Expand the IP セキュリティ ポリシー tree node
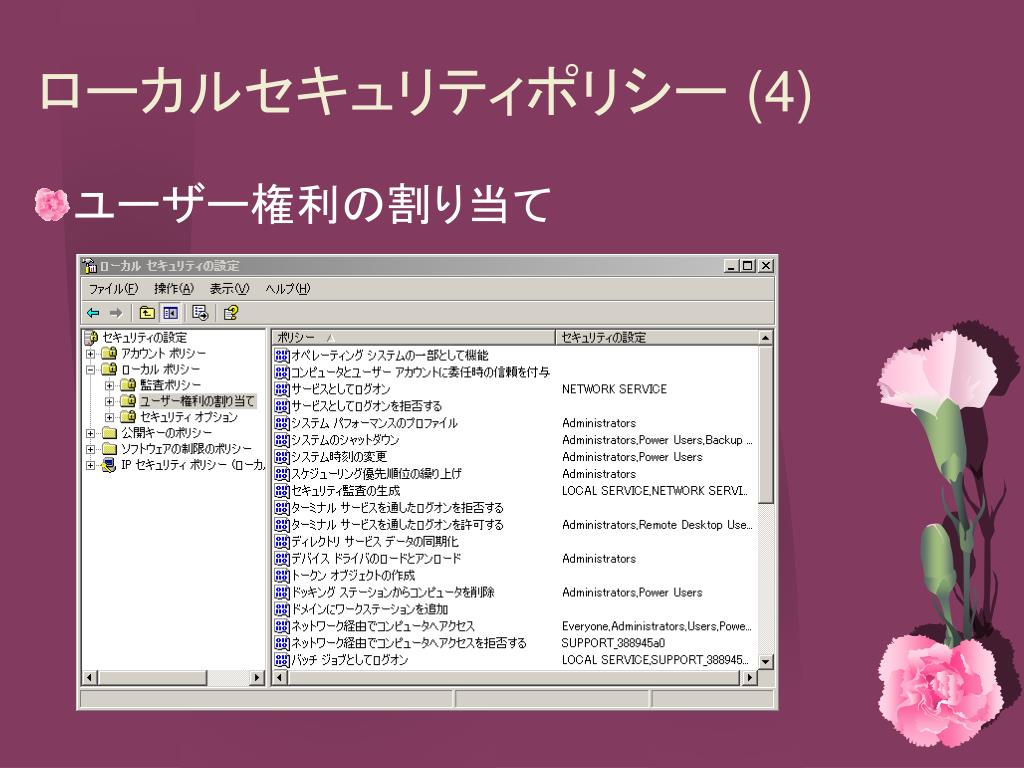This screenshot has width=1024, height=768. [91, 465]
